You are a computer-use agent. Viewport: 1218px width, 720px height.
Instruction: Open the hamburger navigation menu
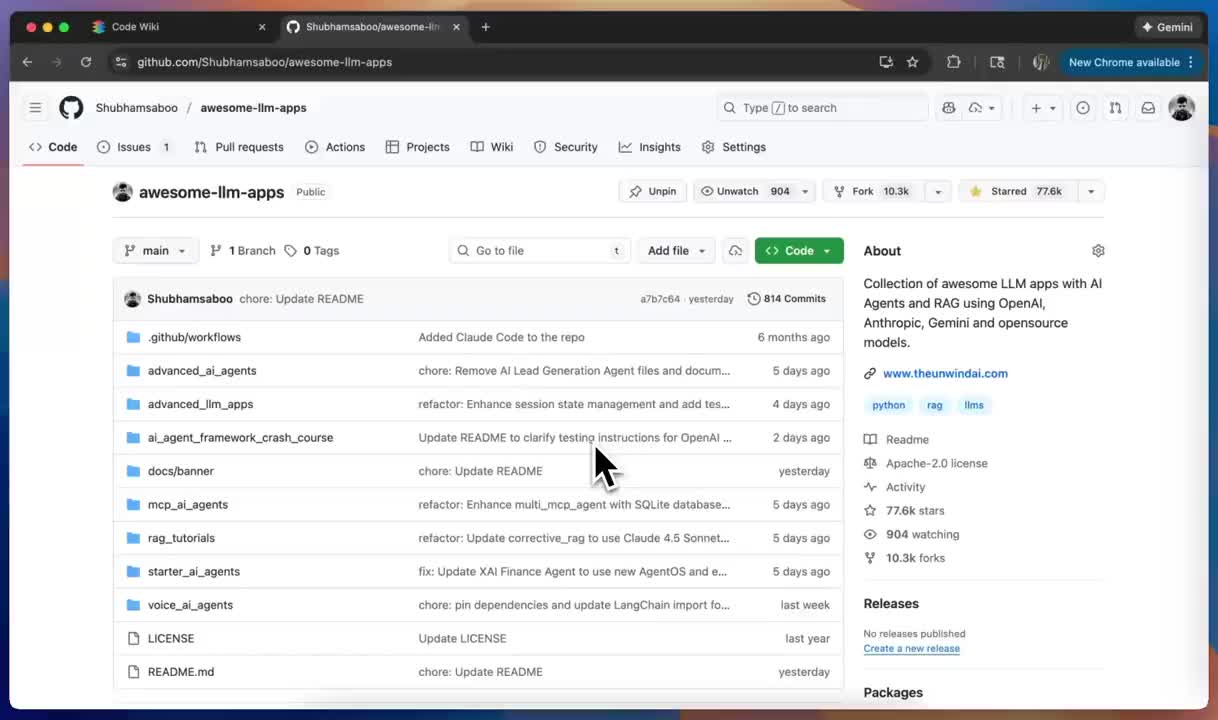pyautogui.click(x=35, y=108)
